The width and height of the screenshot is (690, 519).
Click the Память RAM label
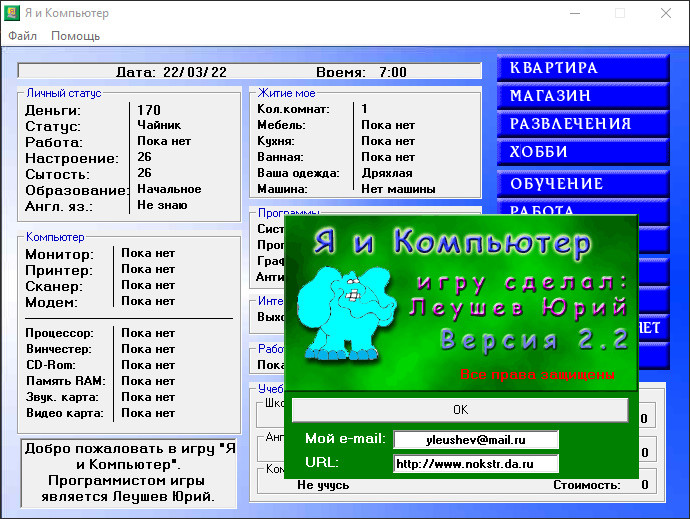pos(66,381)
